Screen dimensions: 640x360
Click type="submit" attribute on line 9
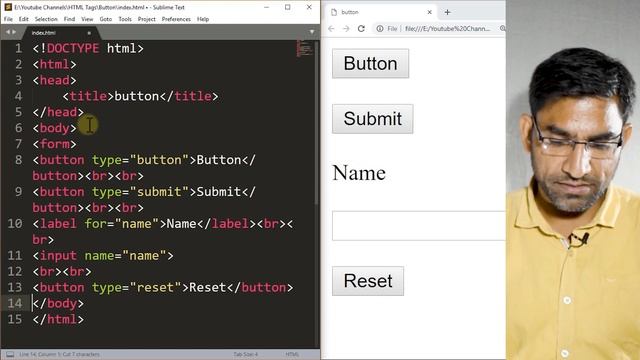point(140,192)
